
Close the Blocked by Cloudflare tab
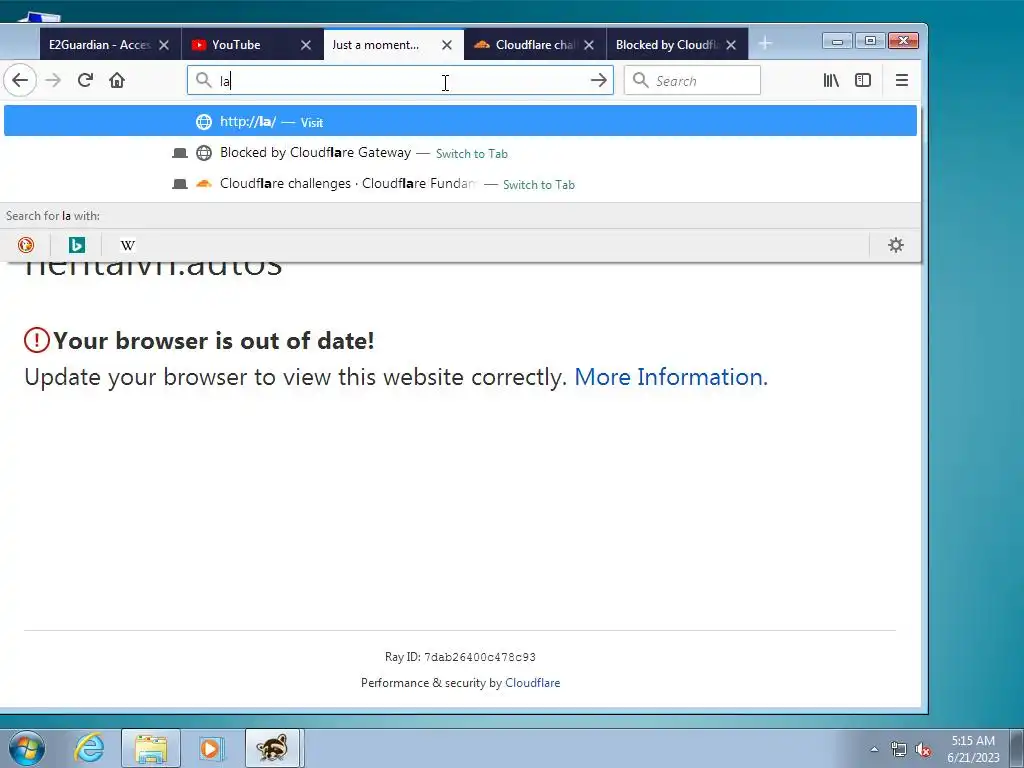pyautogui.click(x=731, y=44)
